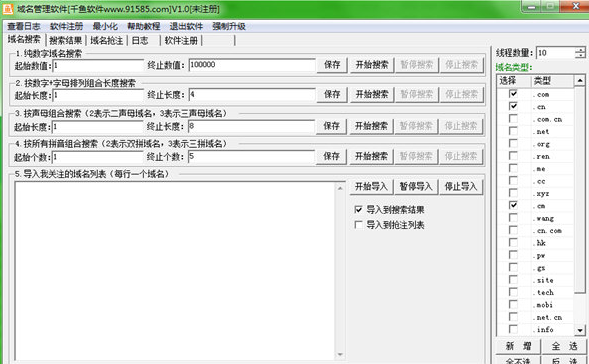Switch to the 域名搜索 tab
Screen dimensions: 589x364
(24, 39)
